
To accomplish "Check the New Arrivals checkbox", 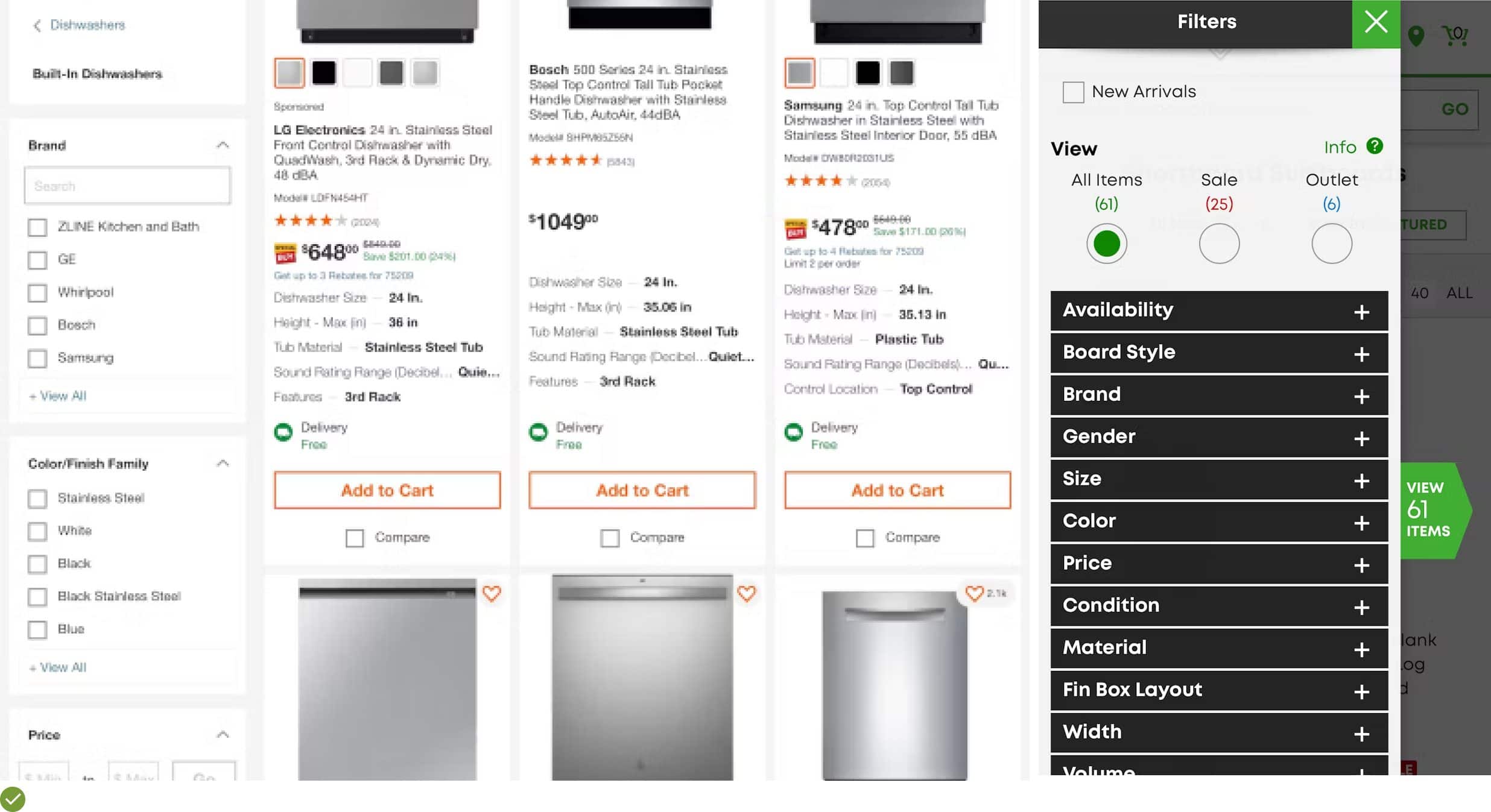I will point(1073,92).
